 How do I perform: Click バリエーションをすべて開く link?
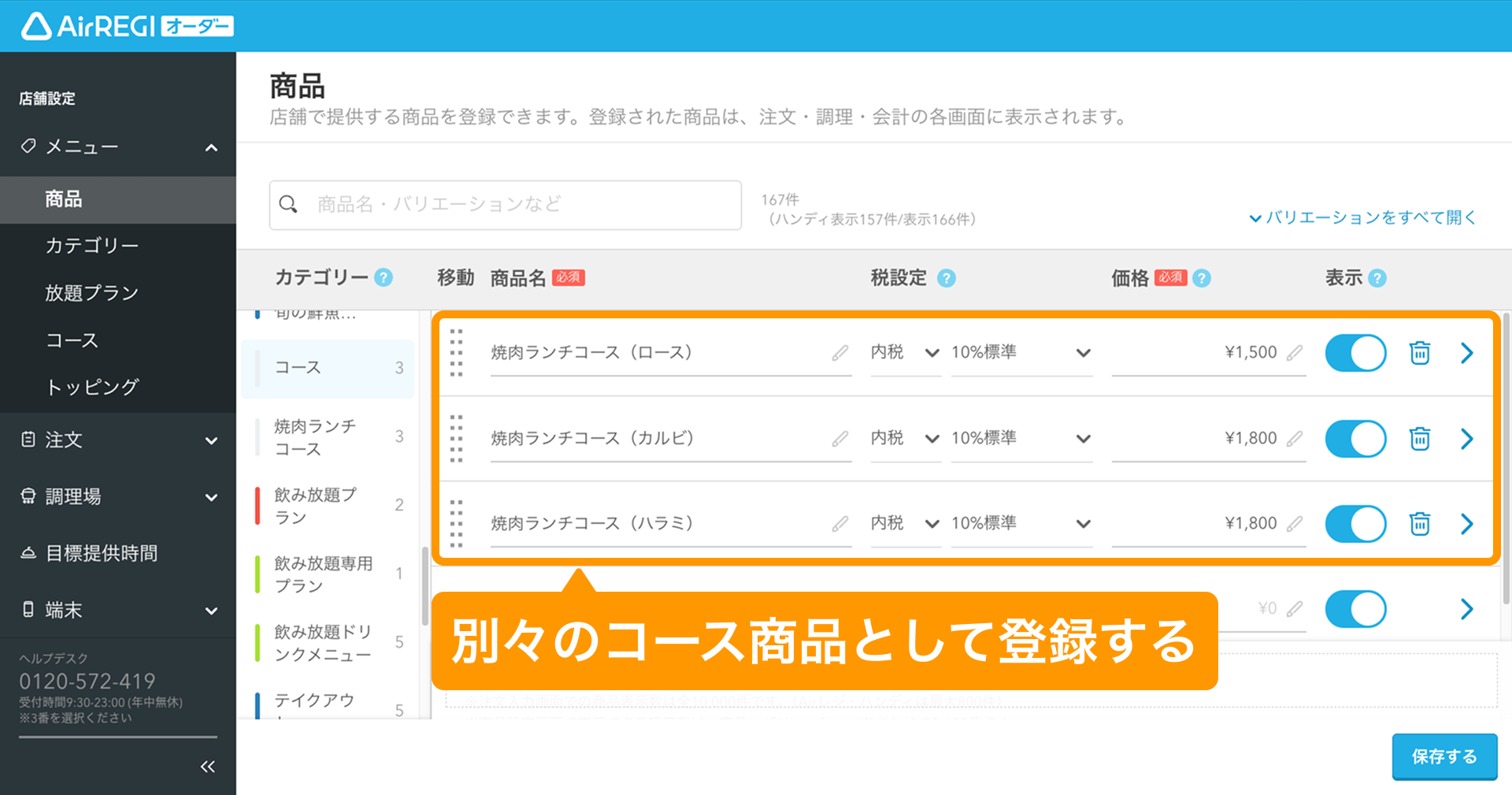(1363, 218)
